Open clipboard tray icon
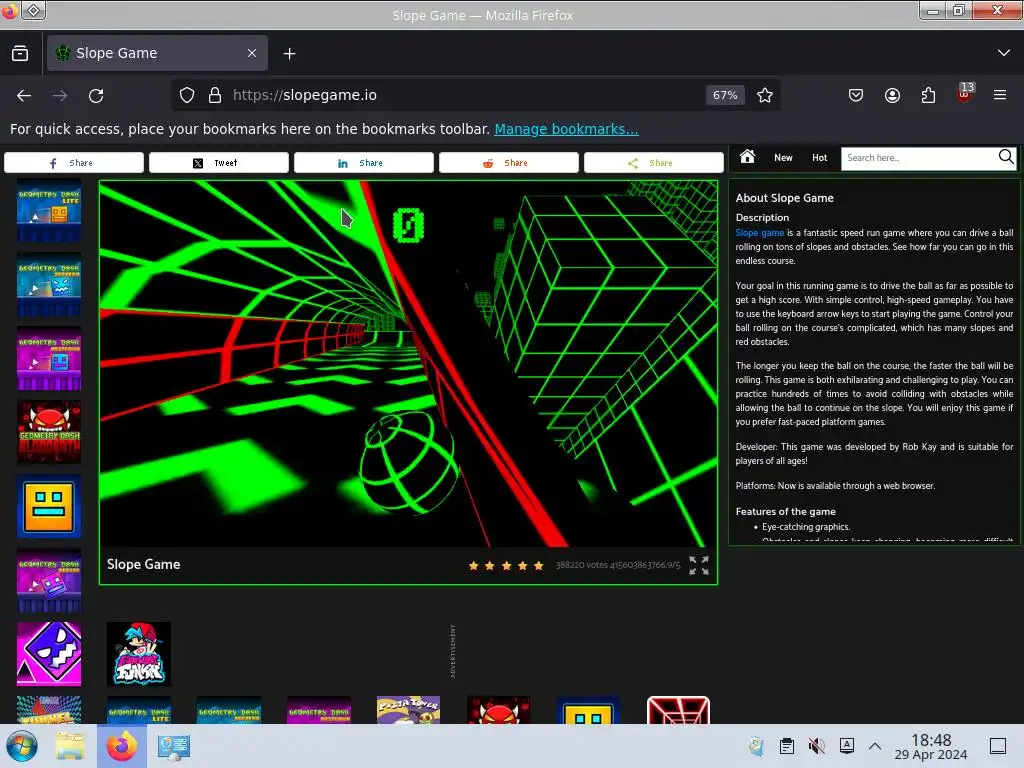 pyautogui.click(x=787, y=746)
